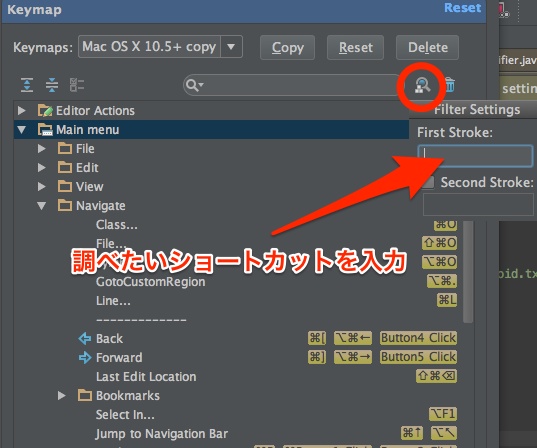537x448 pixels.
Task: Collapse the Main menu node
Action: tap(22, 130)
